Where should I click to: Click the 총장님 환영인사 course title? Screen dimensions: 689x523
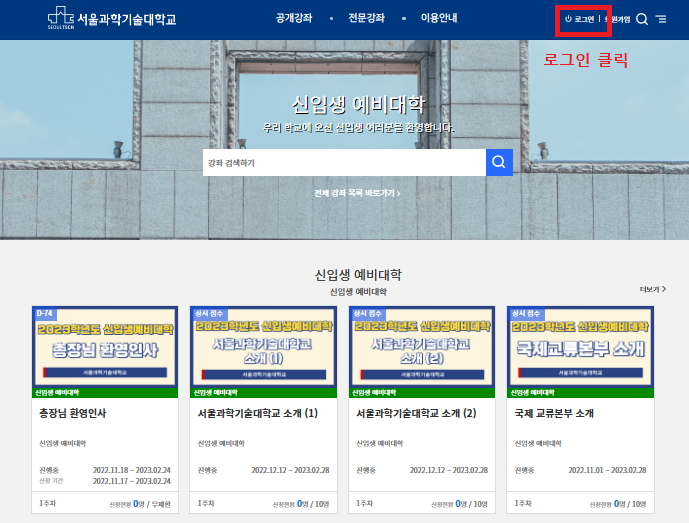(x=73, y=413)
